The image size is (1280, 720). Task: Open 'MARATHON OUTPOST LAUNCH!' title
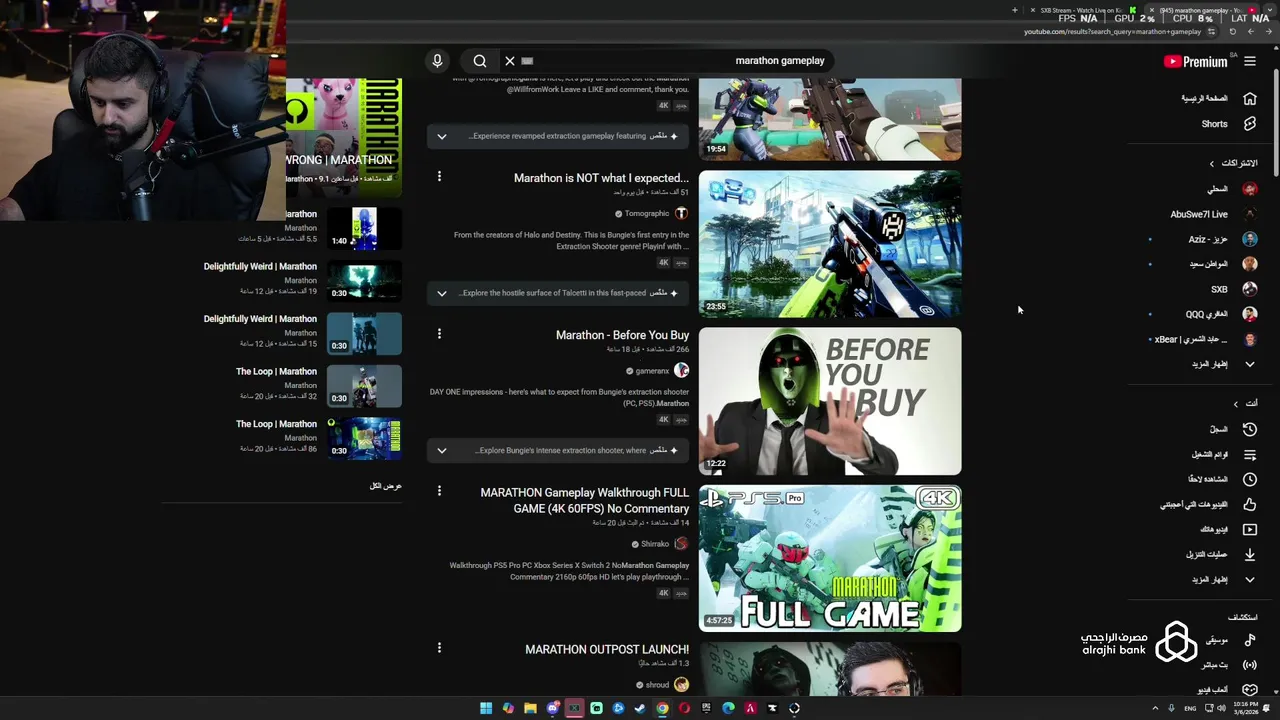point(607,649)
